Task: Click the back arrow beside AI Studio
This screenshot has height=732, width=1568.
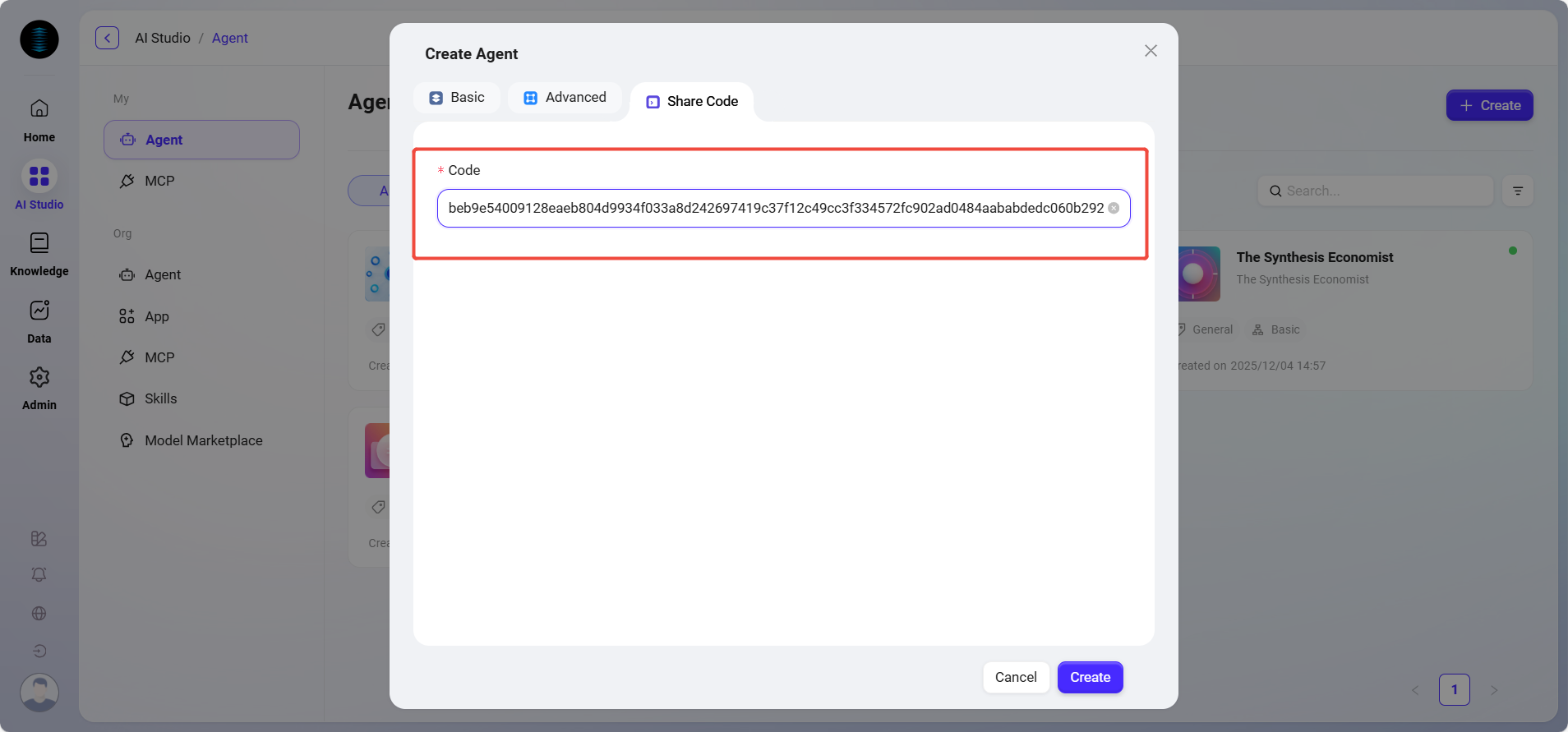Action: [x=108, y=38]
